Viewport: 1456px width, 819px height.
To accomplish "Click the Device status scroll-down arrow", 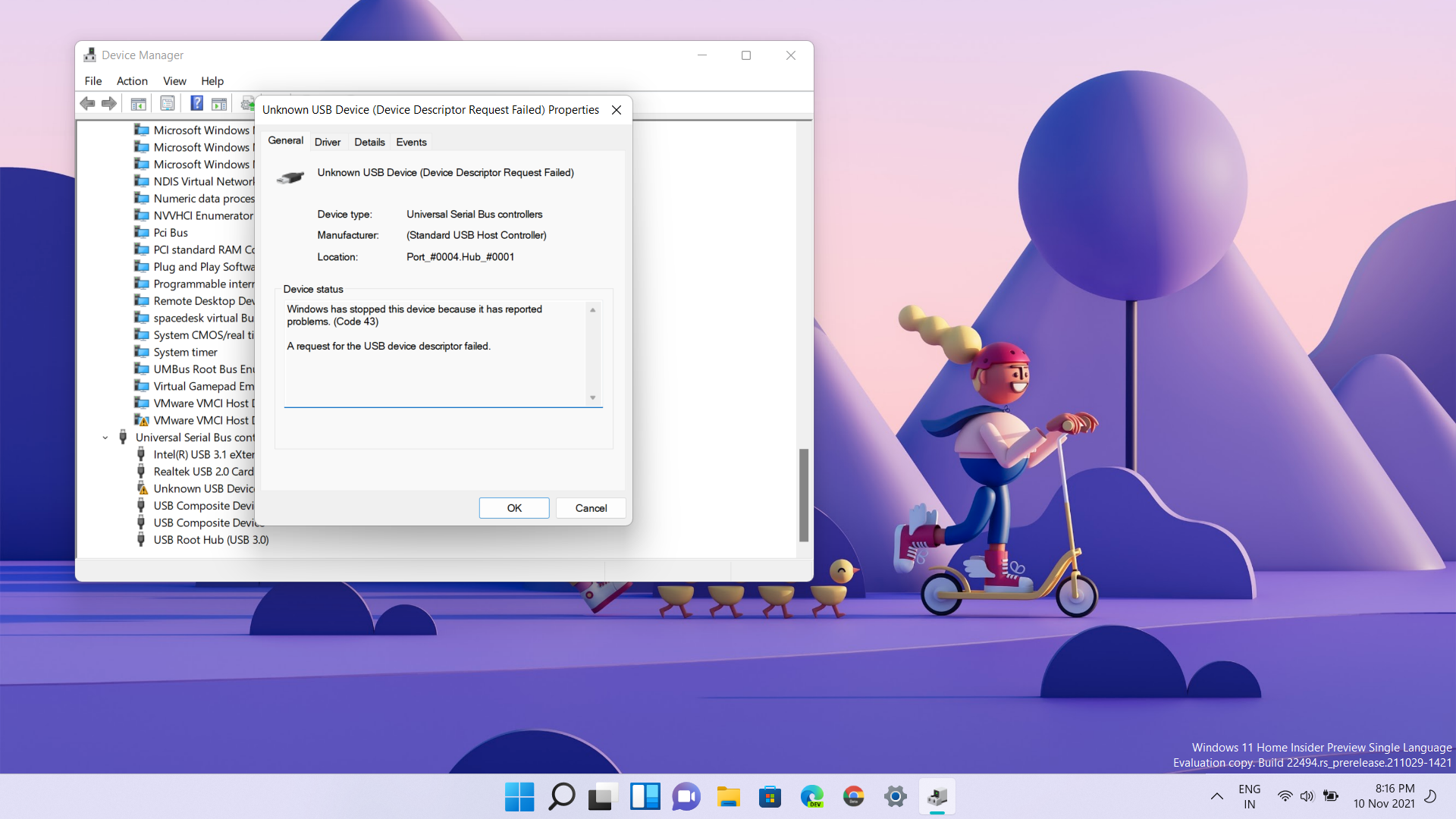I will [593, 398].
